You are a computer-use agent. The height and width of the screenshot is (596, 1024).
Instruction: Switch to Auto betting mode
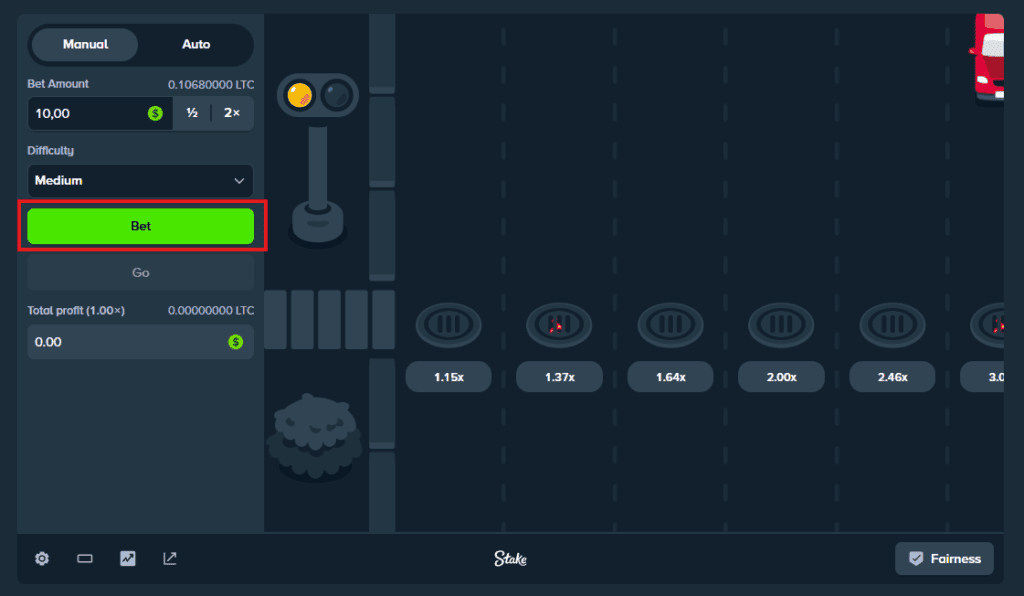(196, 45)
